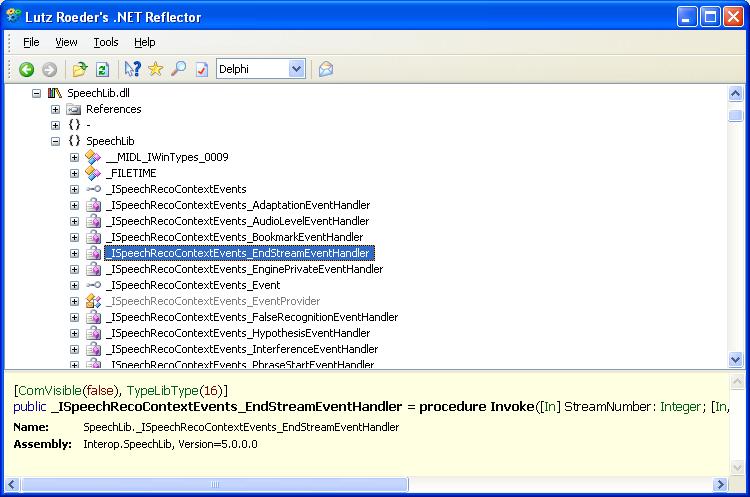Image resolution: width=750 pixels, height=497 pixels.
Task: Click the checkmark document toolbar icon
Action: (201, 69)
